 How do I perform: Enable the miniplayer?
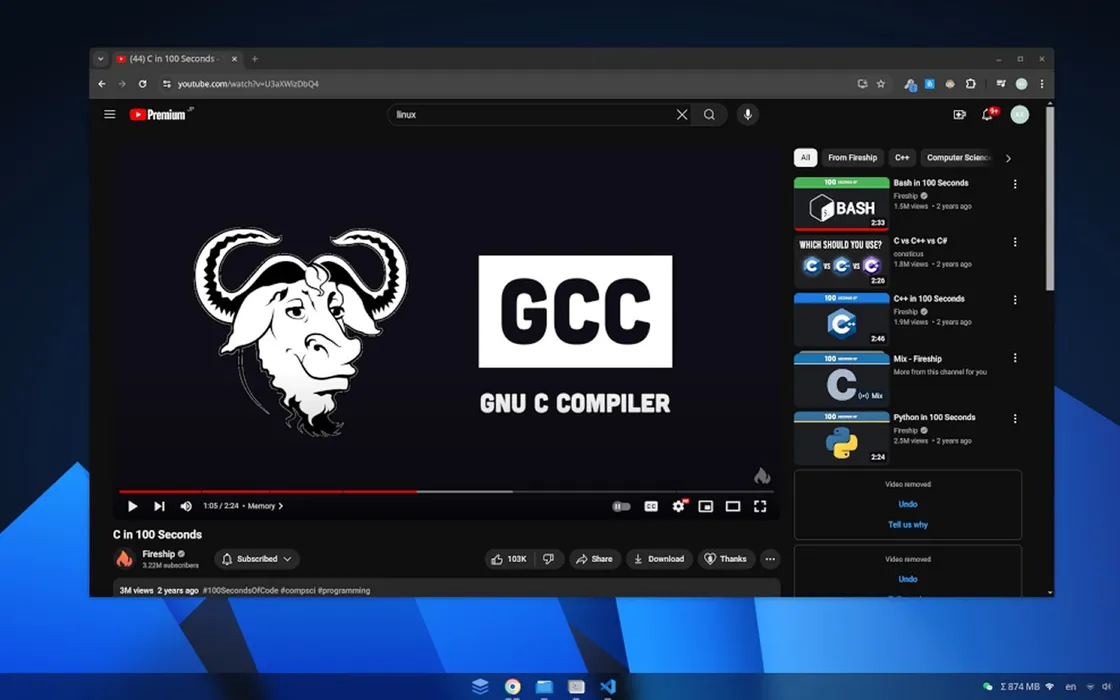(x=706, y=506)
